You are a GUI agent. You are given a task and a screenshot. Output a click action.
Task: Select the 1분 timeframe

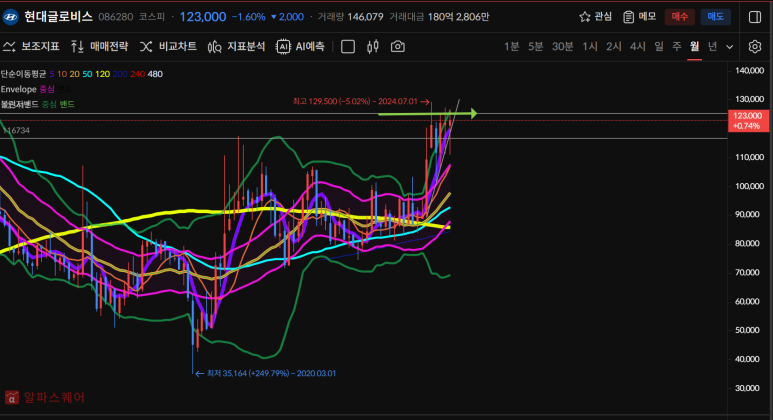(511, 46)
